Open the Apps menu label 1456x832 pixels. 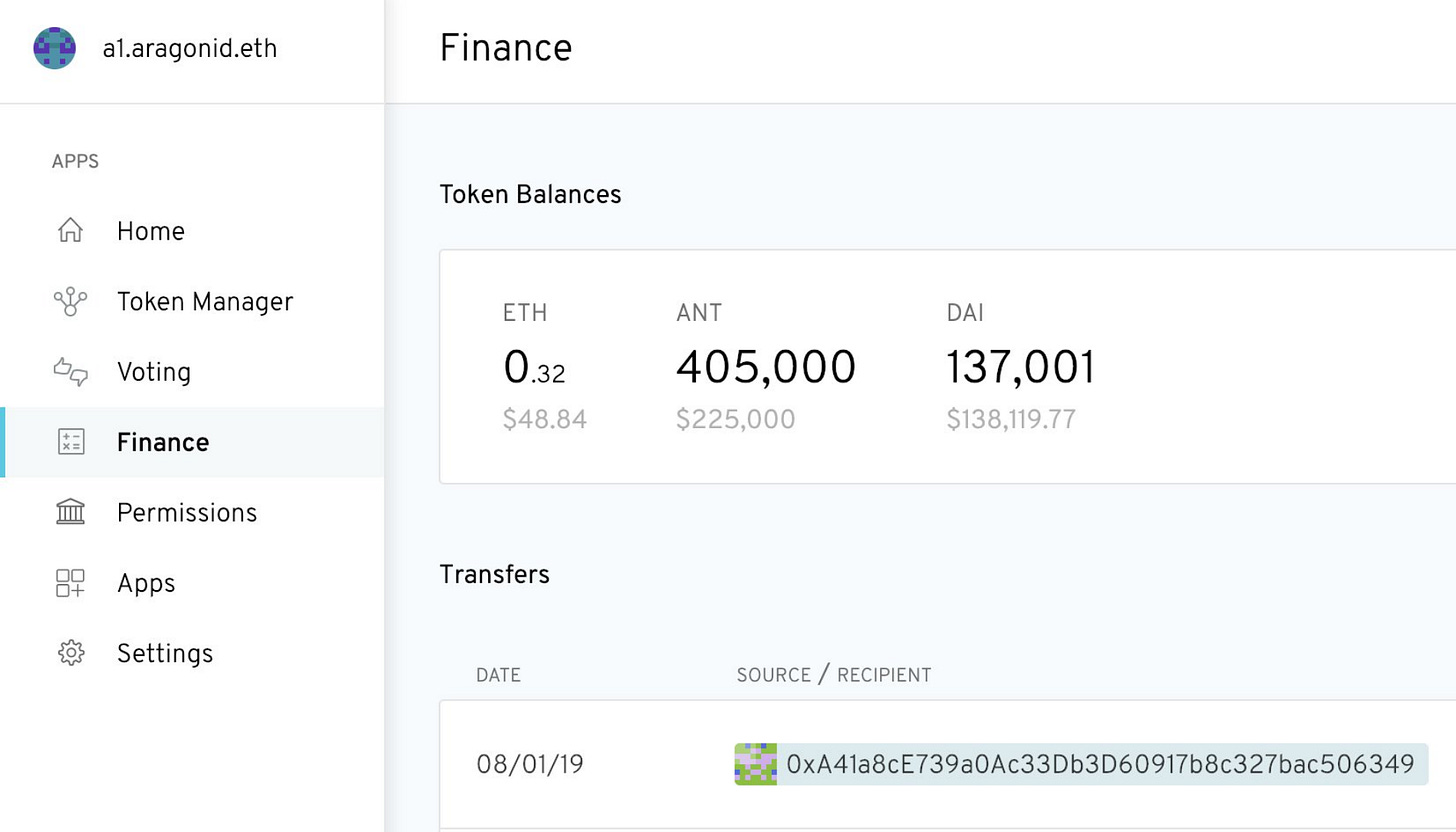pyautogui.click(x=146, y=583)
